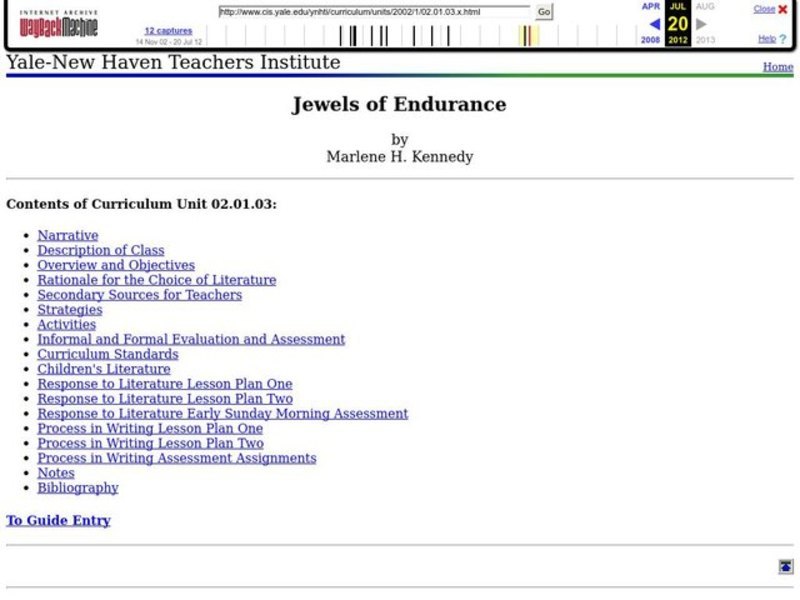This screenshot has width=800, height=600.
Task: Go to previous capture with blue left arrow
Action: click(655, 24)
